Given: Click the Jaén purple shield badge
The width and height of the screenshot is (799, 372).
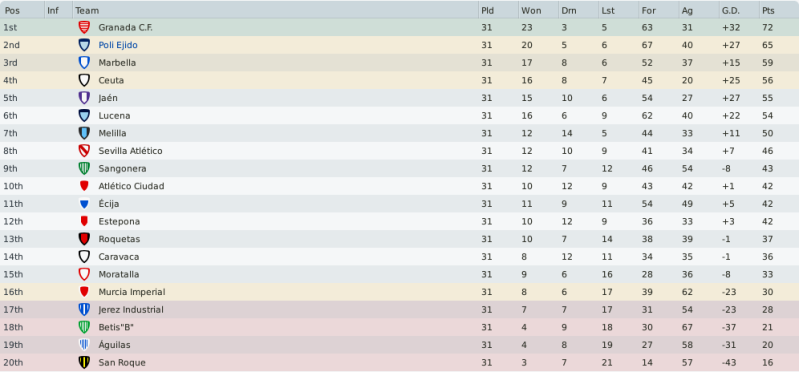Looking at the screenshot, I should click(x=84, y=98).
